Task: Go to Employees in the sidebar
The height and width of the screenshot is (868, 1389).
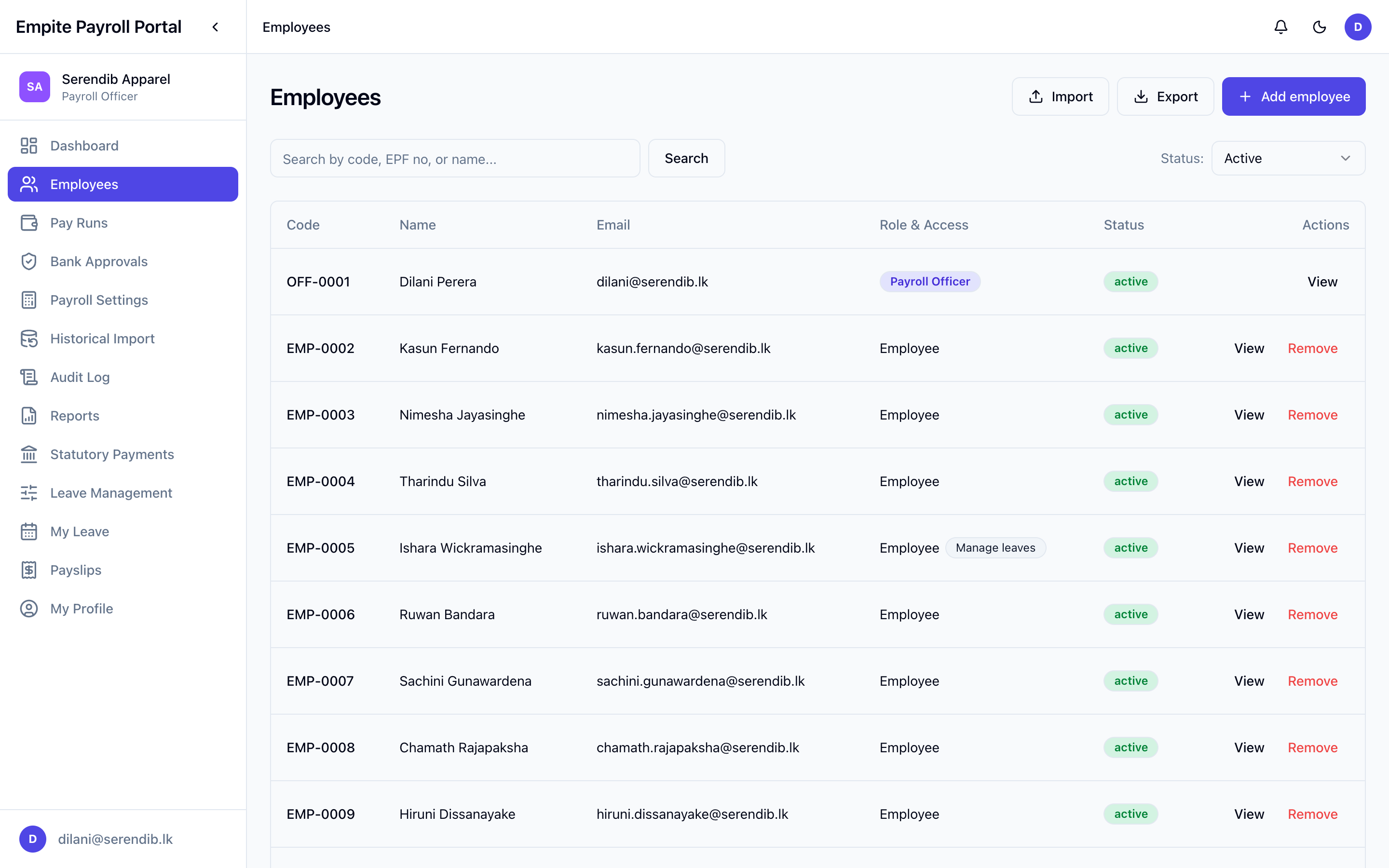Action: [123, 184]
